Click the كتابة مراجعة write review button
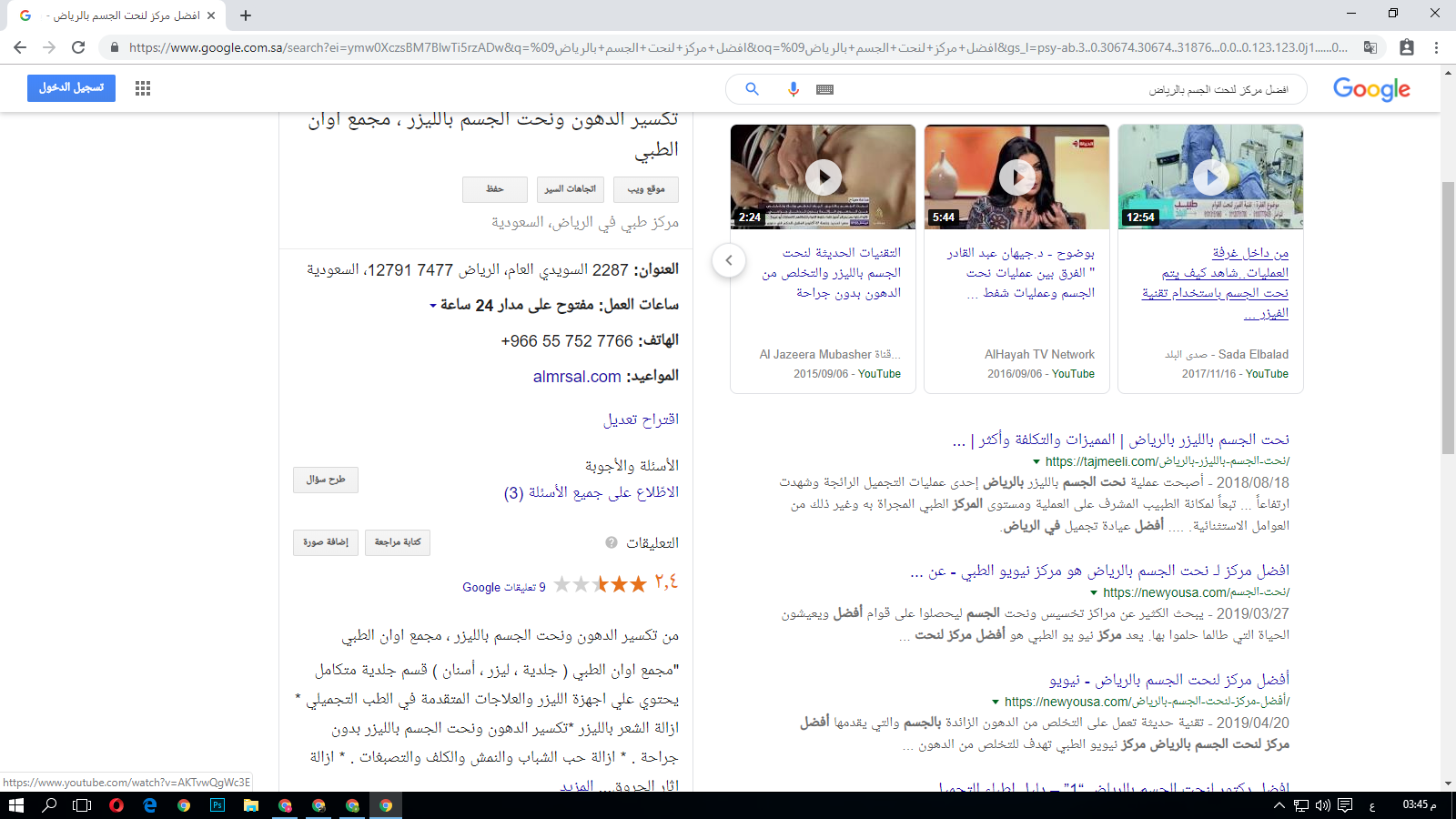1456x819 pixels. click(398, 542)
